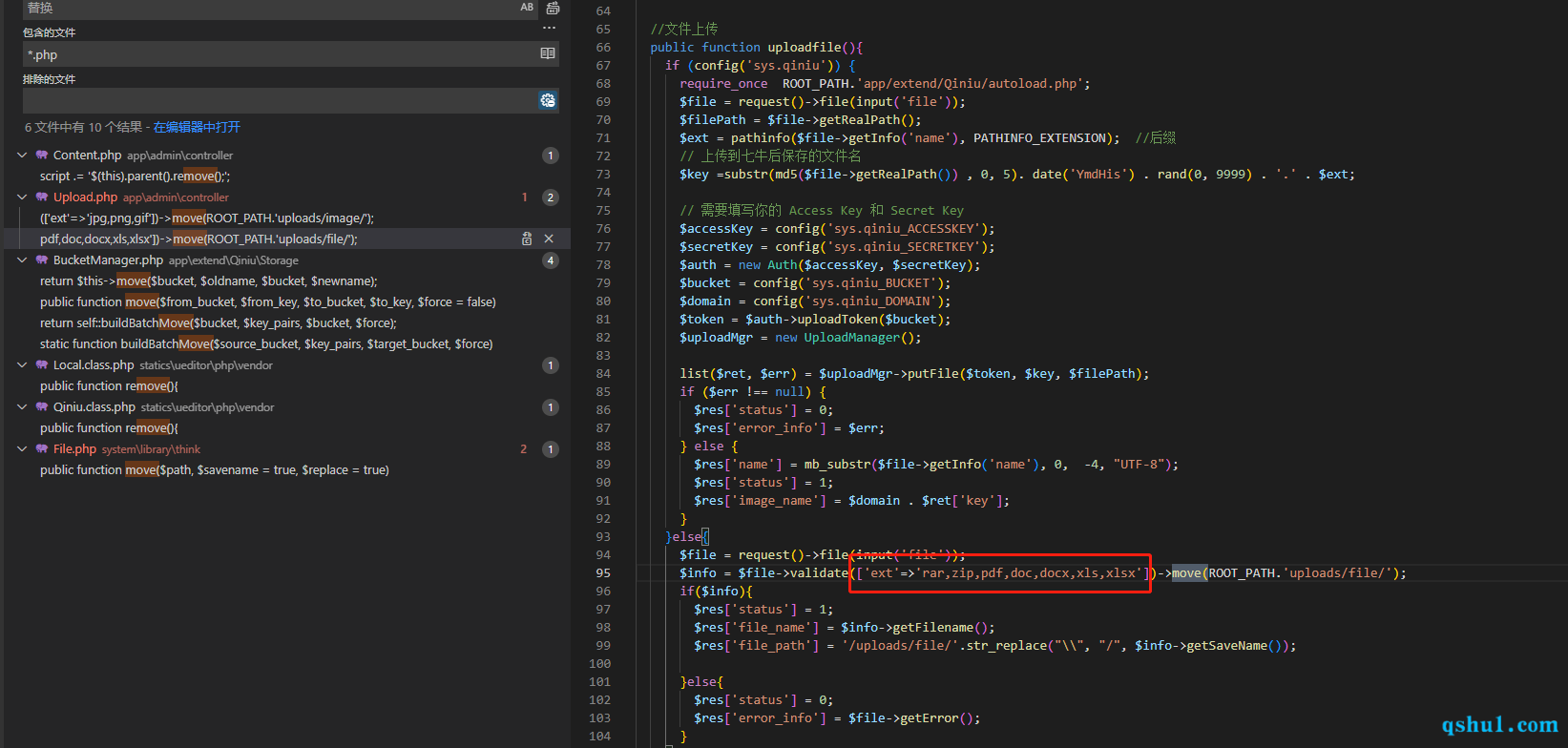Click PHP icon beside File.php
This screenshot has width=1568, height=748.
[x=42, y=449]
